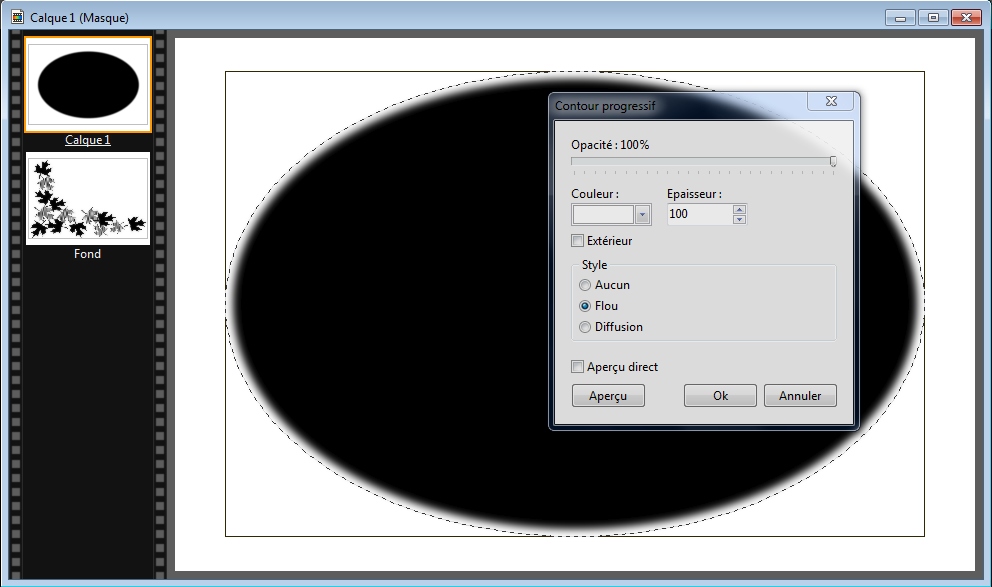Image resolution: width=992 pixels, height=587 pixels.
Task: Click the Couleur color swatch
Action: 603,215
